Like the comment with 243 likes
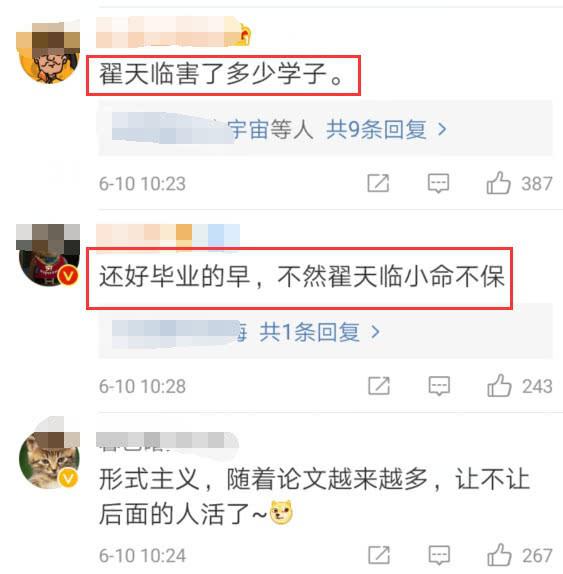The image size is (563, 574). (x=499, y=386)
